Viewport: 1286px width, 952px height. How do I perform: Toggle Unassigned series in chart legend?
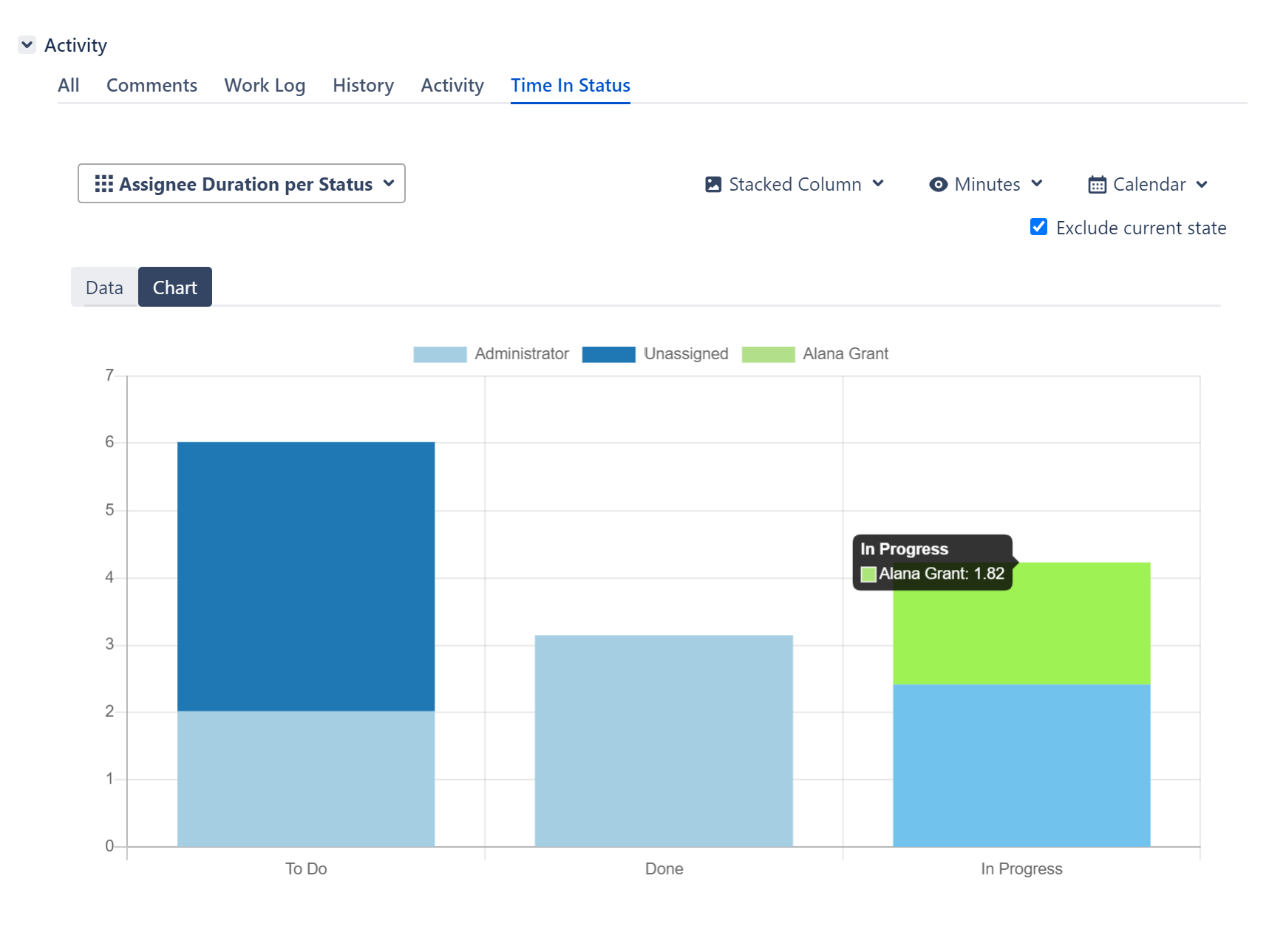point(655,354)
